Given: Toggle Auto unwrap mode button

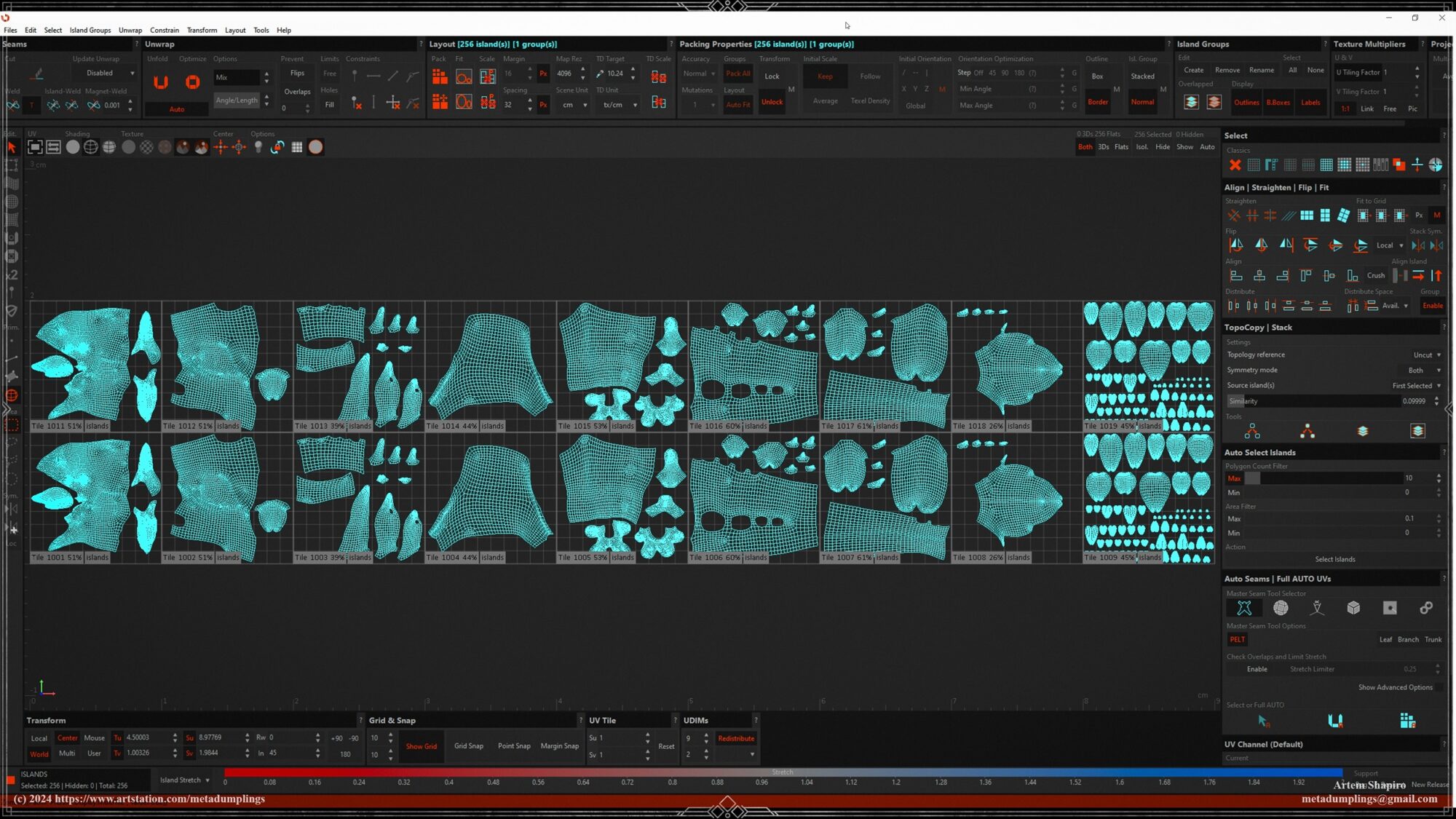Looking at the screenshot, I should tap(177, 109).
